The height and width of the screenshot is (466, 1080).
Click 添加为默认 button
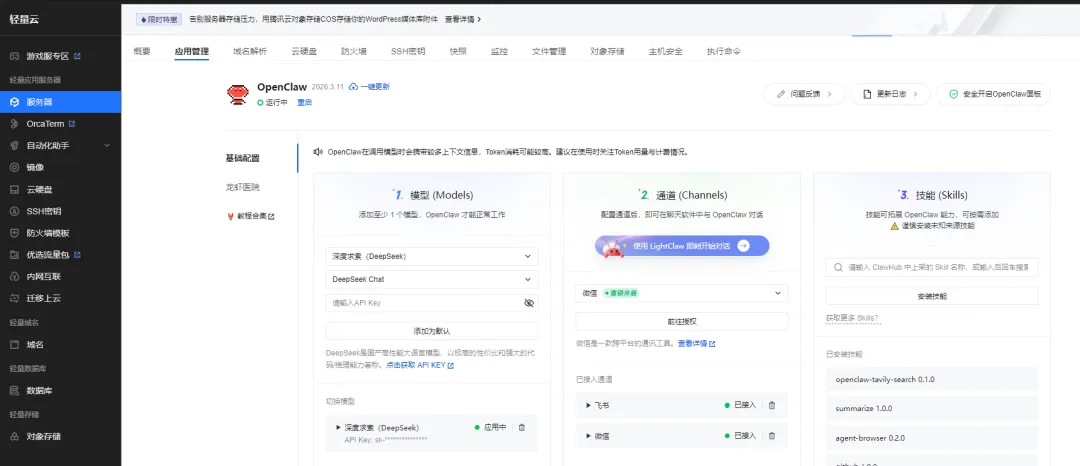(432, 330)
